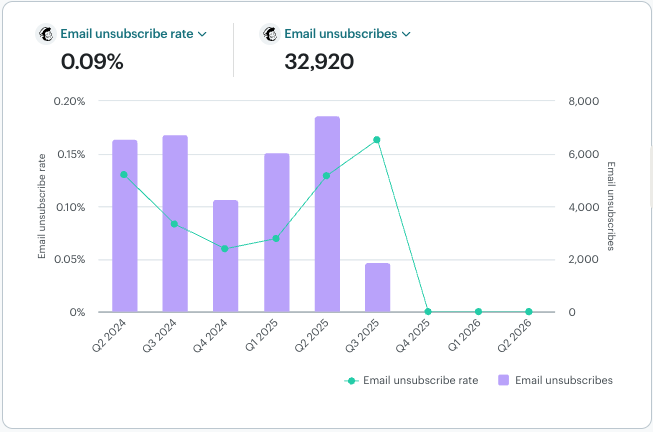Viewport: 653px width, 432px height.
Task: Click Mailchimp icon beside Email unsubscribes
Action: [271, 34]
